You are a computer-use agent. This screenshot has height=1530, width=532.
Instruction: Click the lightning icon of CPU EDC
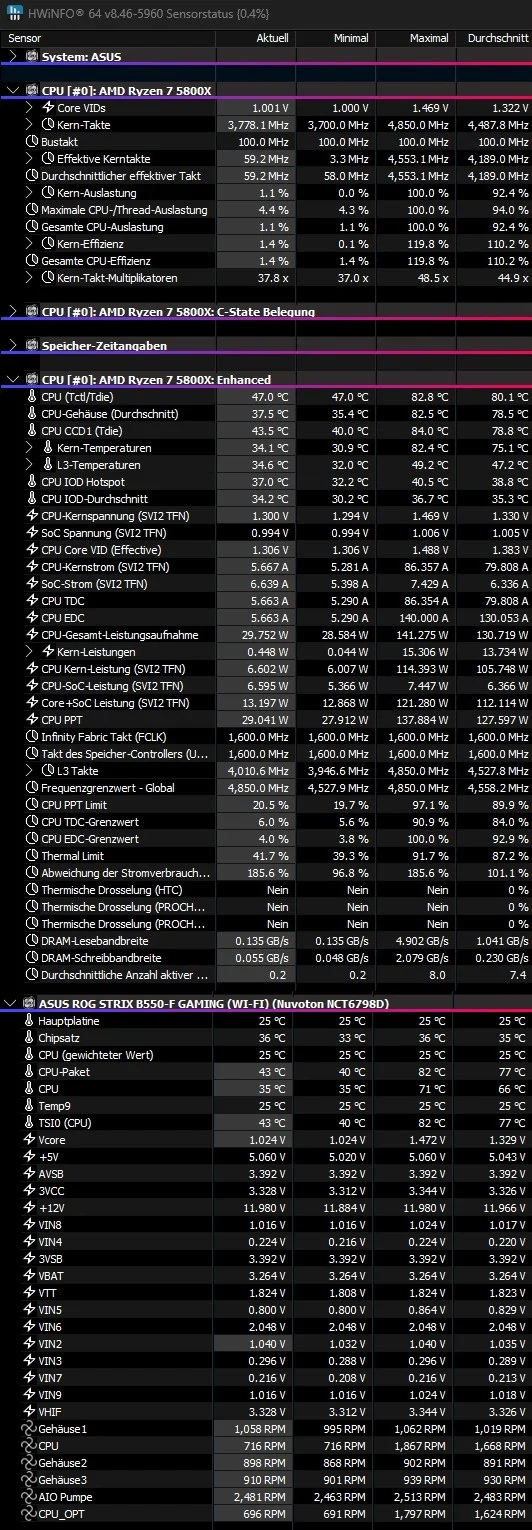(30, 618)
